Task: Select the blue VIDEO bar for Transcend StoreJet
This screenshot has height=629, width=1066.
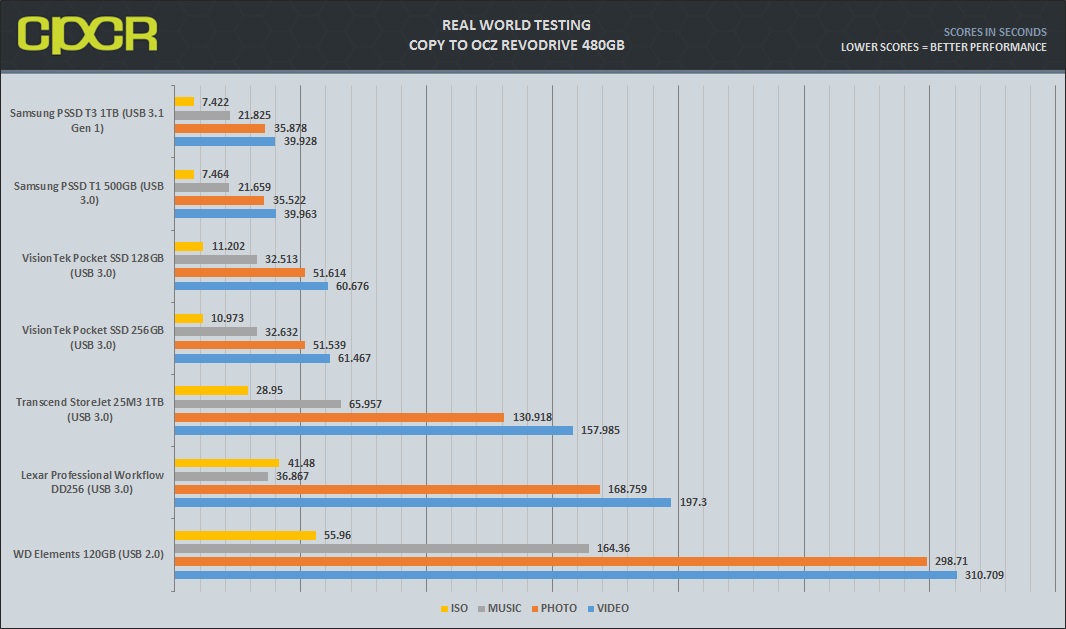Action: [x=374, y=430]
